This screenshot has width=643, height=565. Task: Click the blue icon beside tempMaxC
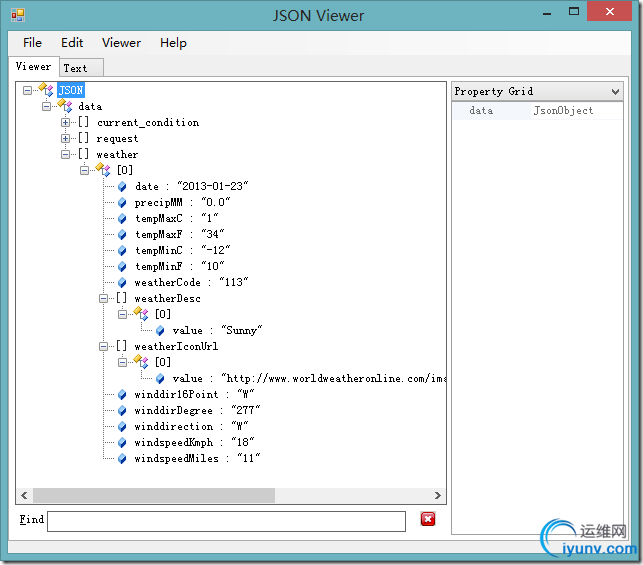pyautogui.click(x=123, y=219)
